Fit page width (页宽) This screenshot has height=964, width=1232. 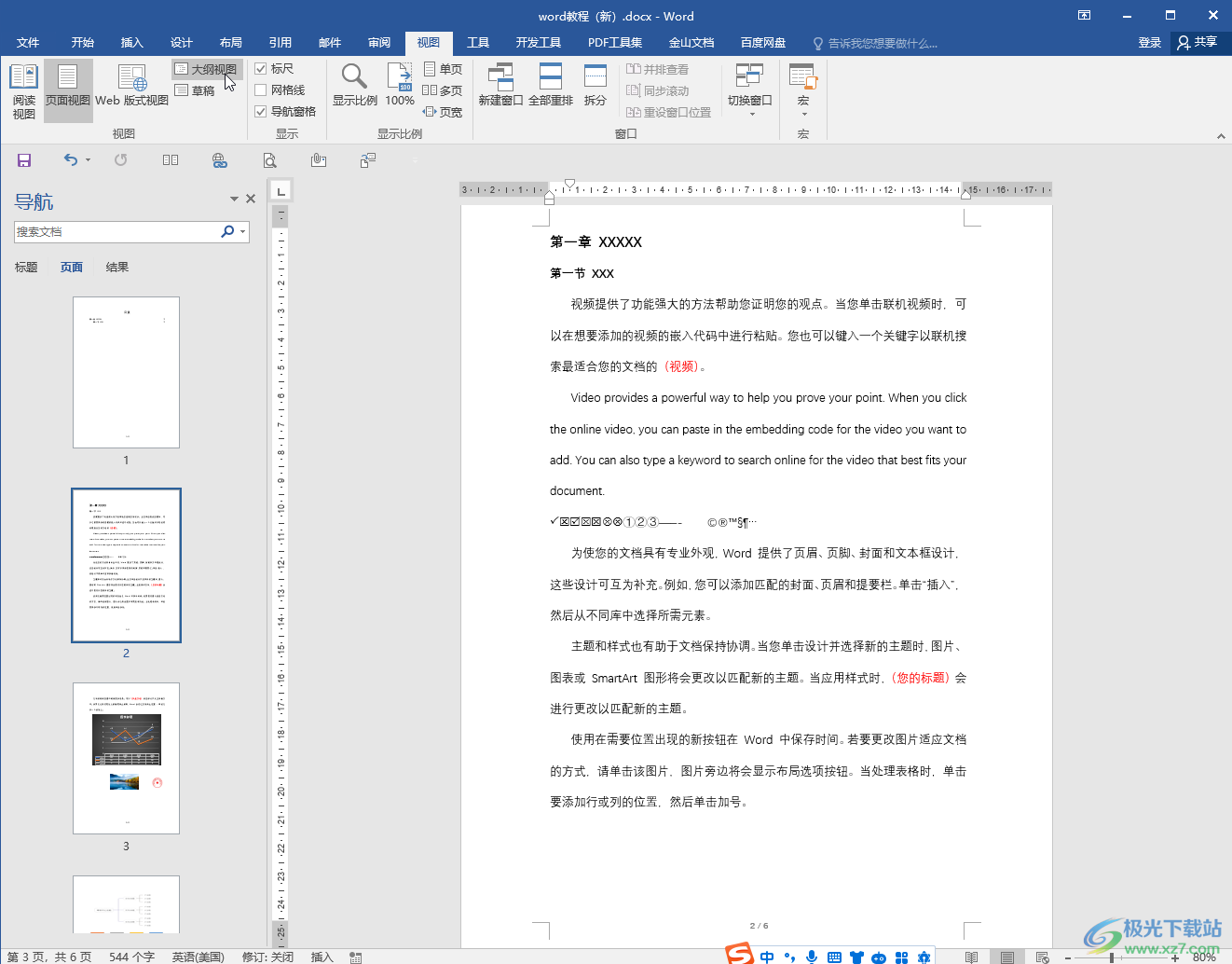tap(443, 112)
